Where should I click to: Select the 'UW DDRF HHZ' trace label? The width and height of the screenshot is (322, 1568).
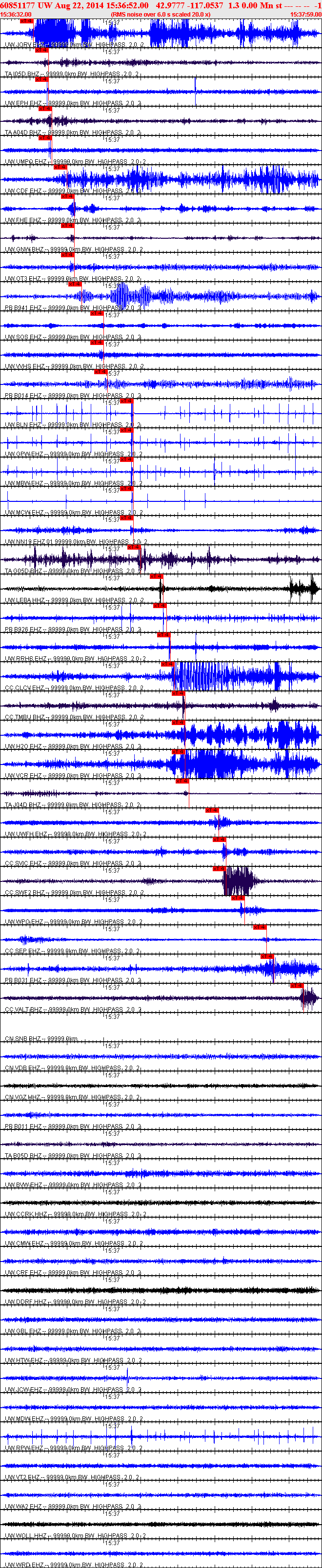pyautogui.click(x=76, y=1301)
